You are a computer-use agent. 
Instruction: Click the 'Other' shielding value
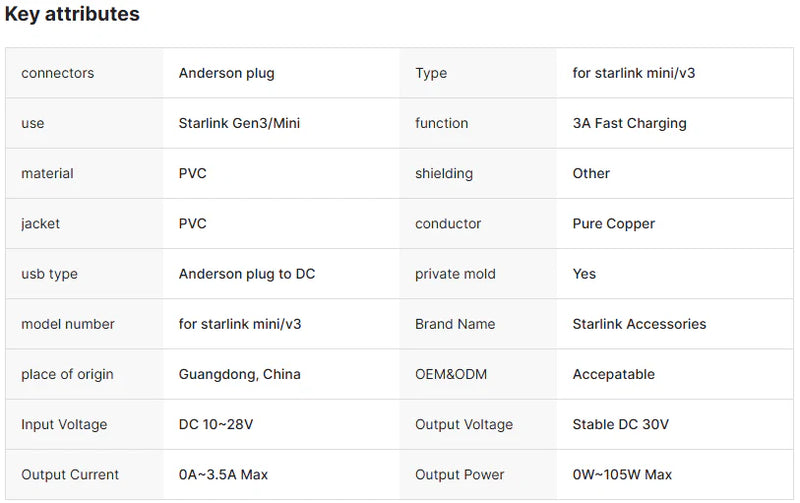591,173
